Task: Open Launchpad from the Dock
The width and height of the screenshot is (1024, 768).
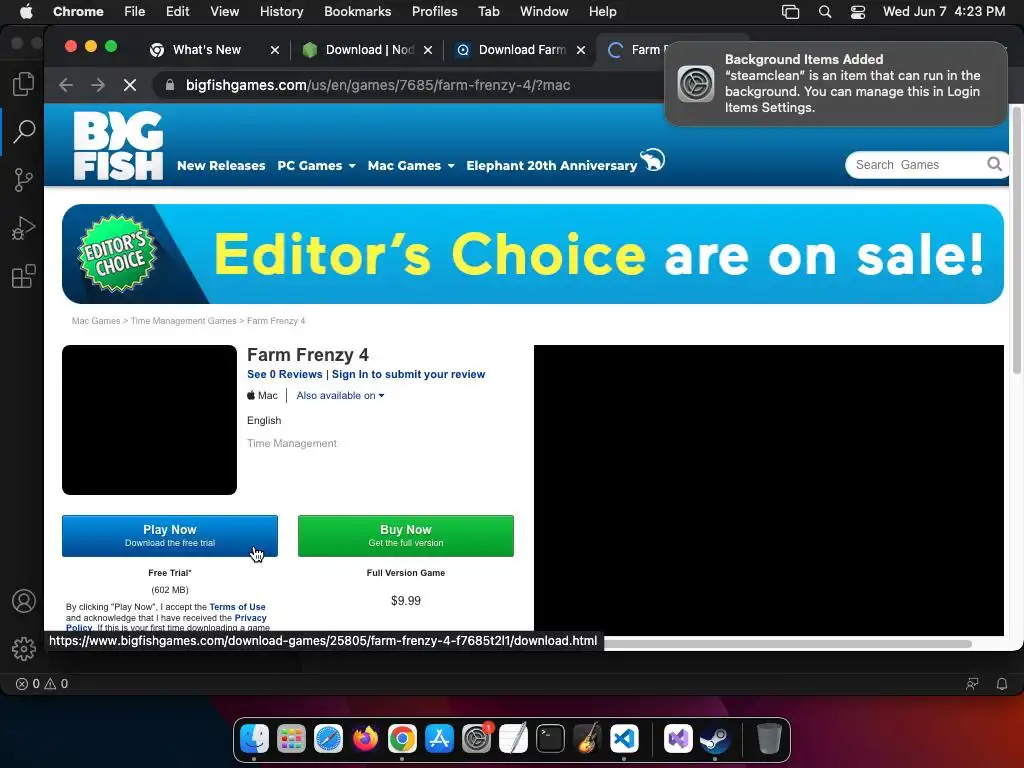Action: click(x=291, y=739)
